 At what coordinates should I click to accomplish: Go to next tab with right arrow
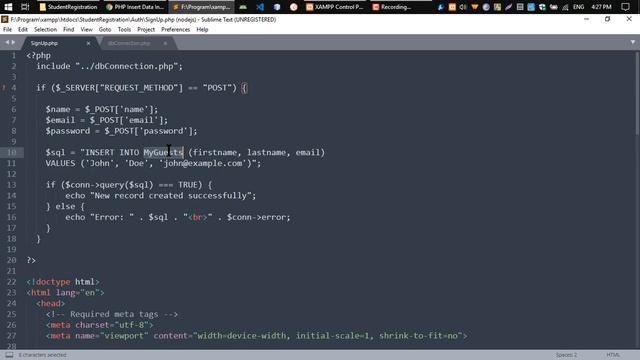[x=13, y=42]
